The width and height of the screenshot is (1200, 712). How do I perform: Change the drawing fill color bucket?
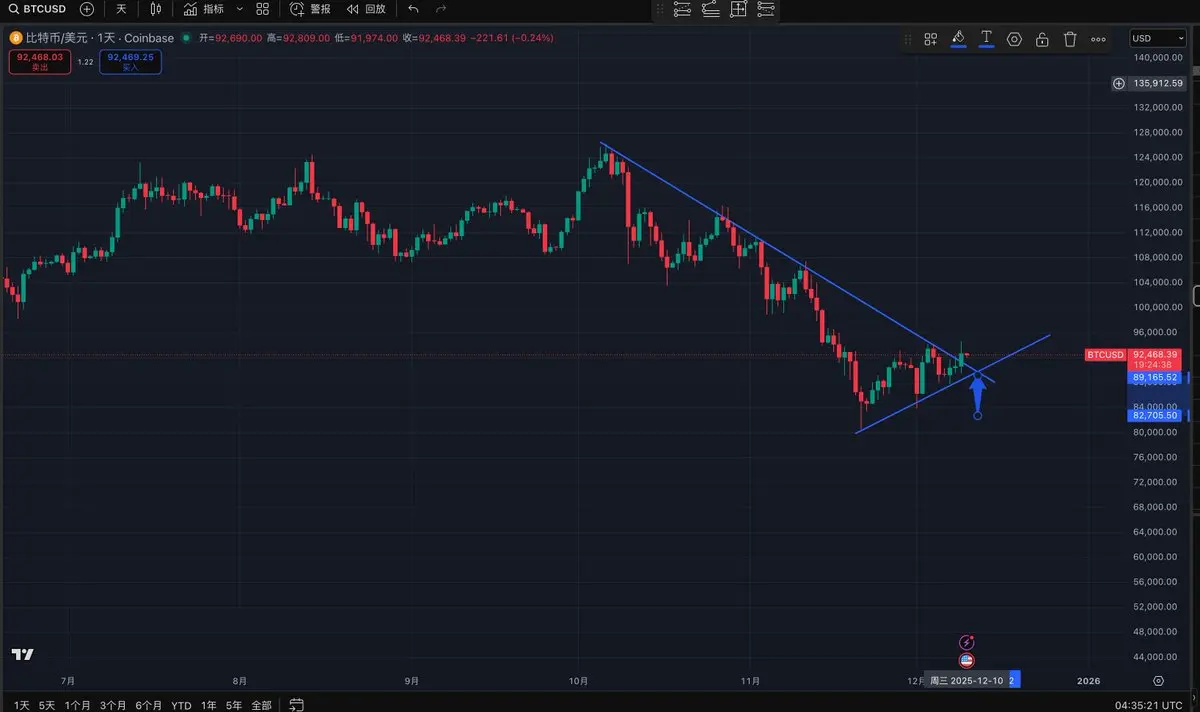click(x=958, y=39)
